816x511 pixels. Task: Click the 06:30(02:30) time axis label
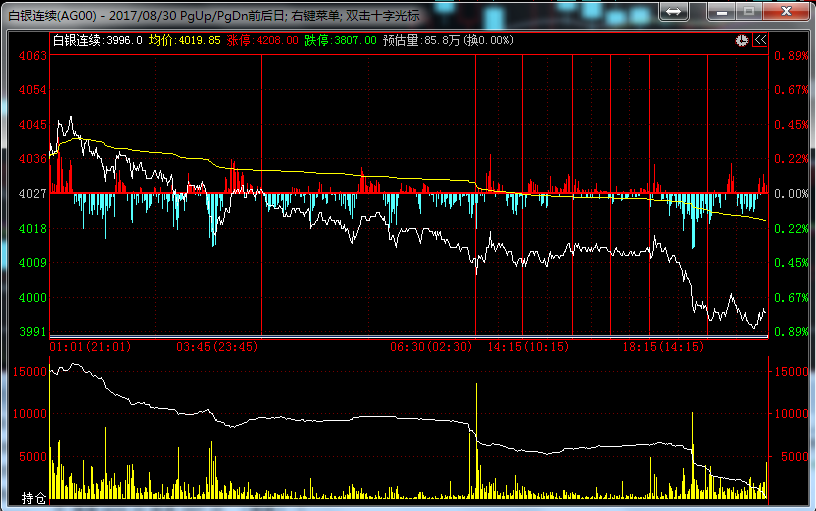point(431,347)
